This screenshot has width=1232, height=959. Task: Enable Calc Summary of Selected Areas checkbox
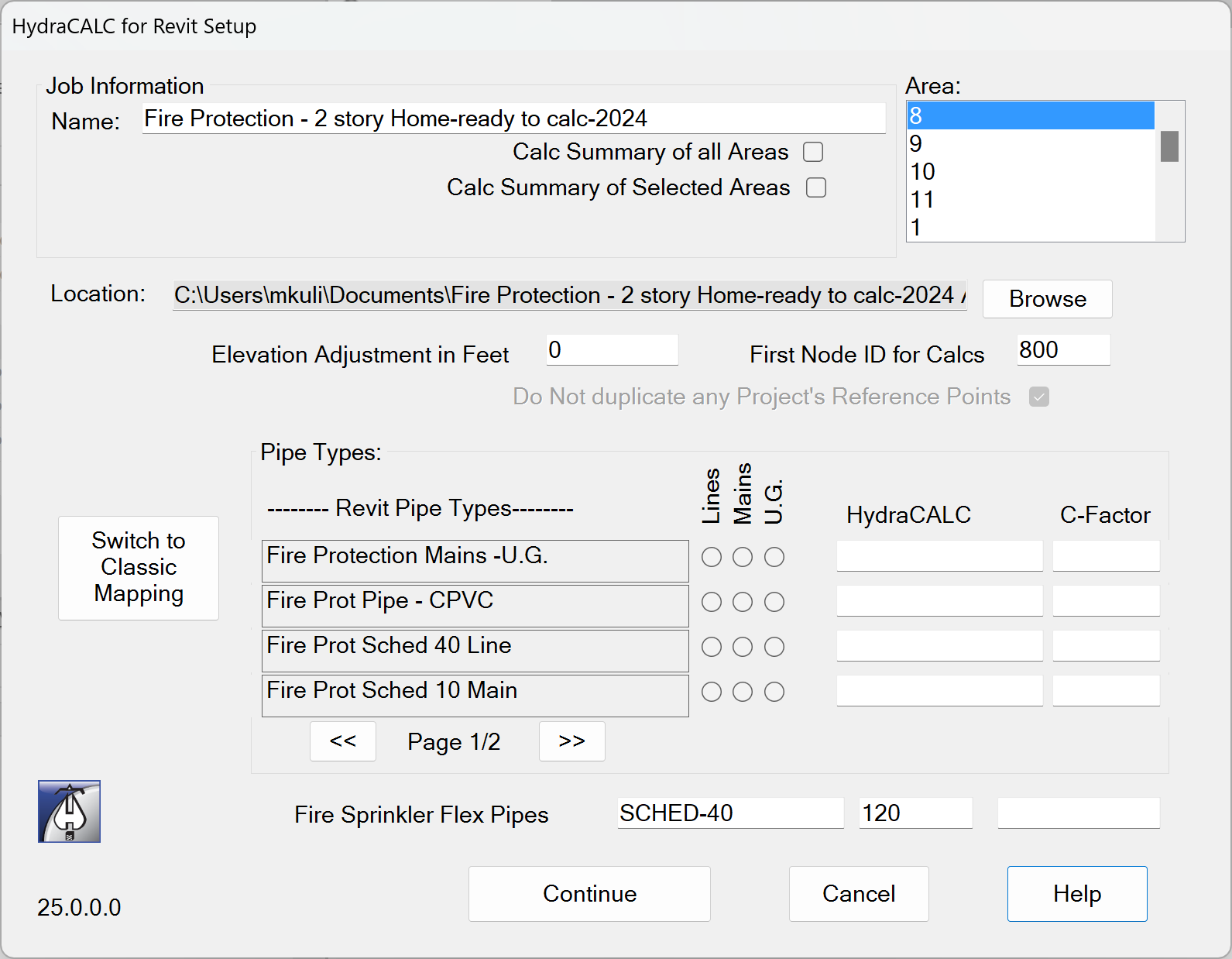pos(816,187)
